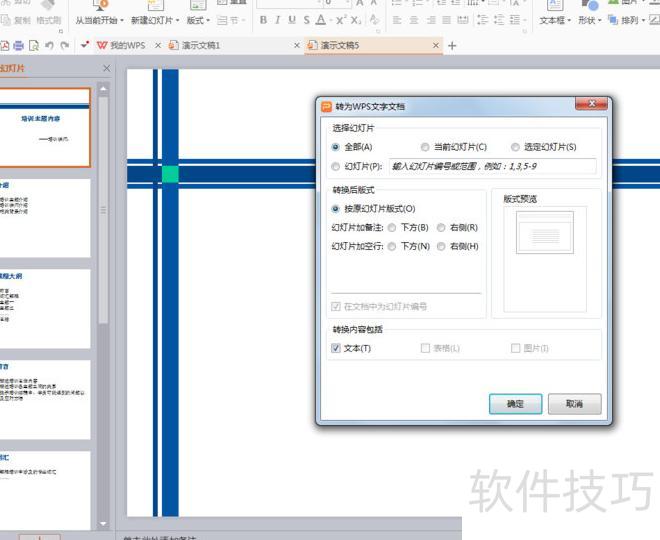Viewport: 660px width, 540px height.
Task: Click the undo arrow icon
Action: click(x=49, y=45)
